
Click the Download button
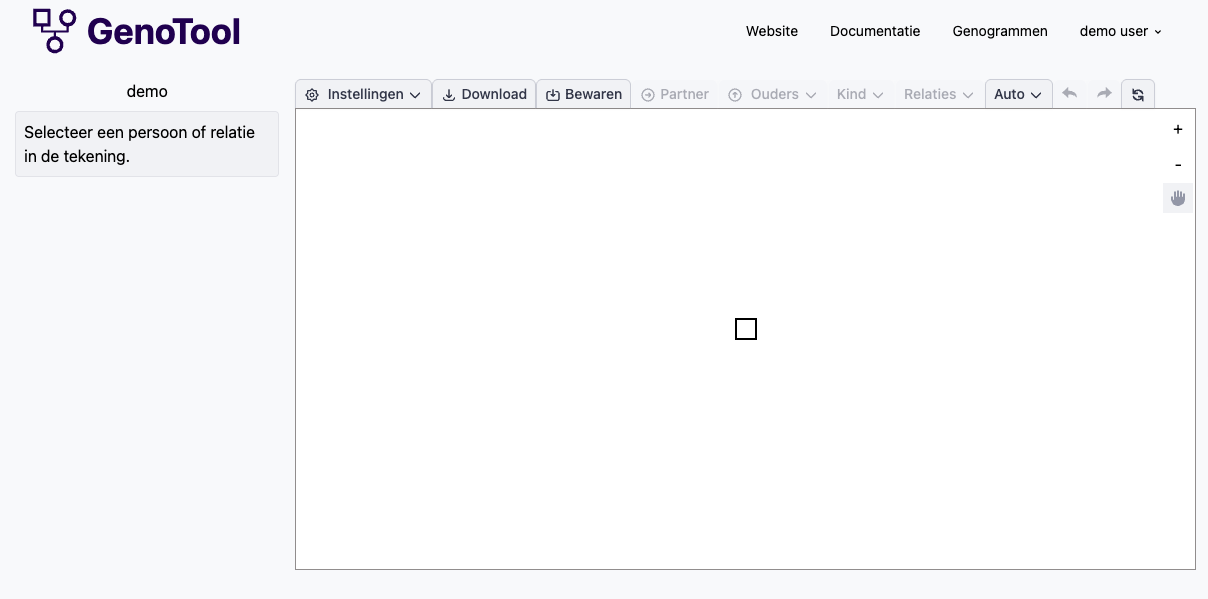485,94
